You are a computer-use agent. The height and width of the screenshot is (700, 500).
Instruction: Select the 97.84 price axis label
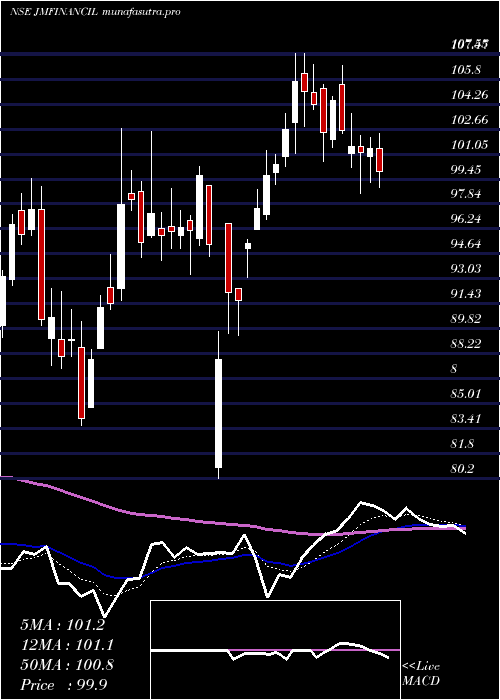pos(467,194)
